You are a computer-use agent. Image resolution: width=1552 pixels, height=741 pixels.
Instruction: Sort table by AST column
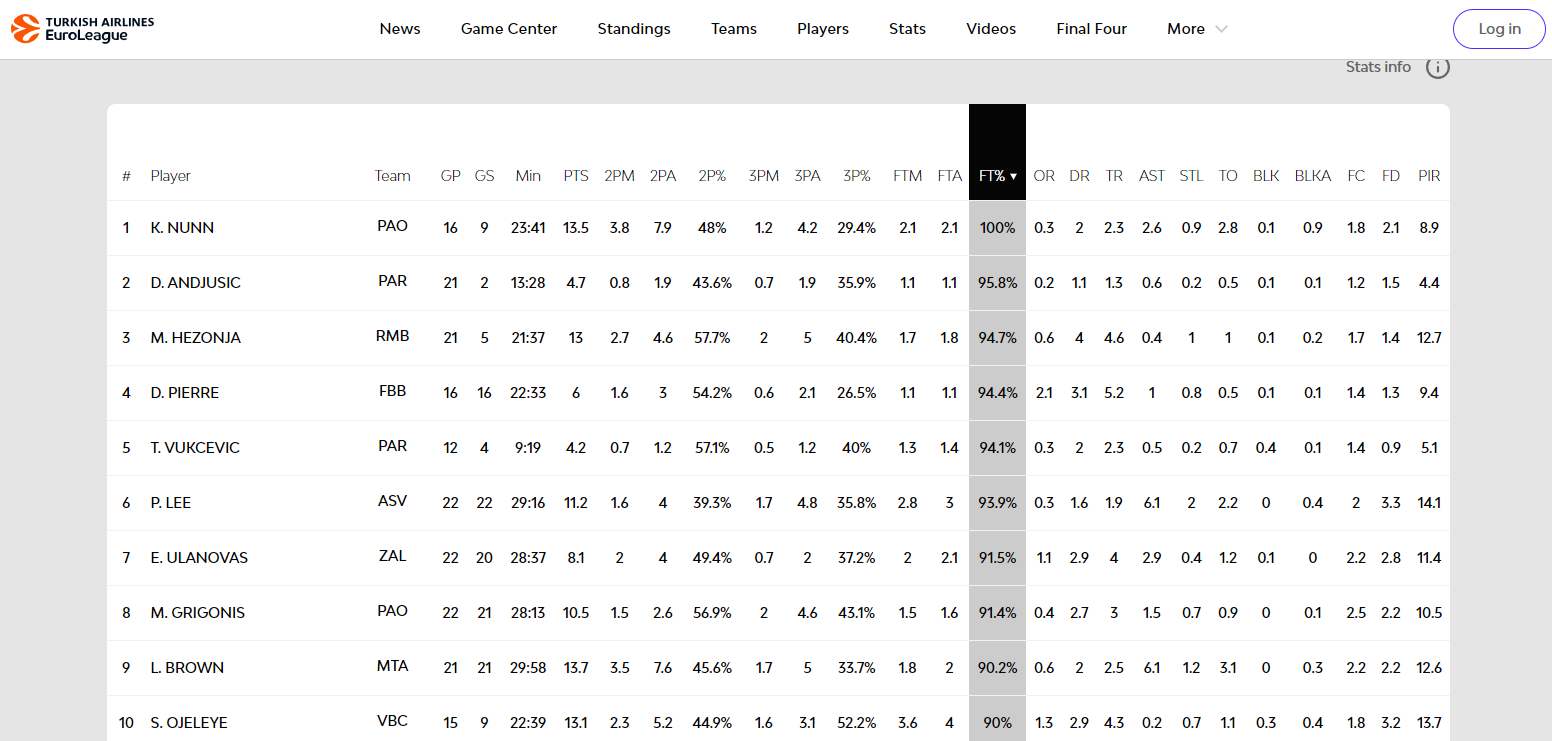point(1151,176)
